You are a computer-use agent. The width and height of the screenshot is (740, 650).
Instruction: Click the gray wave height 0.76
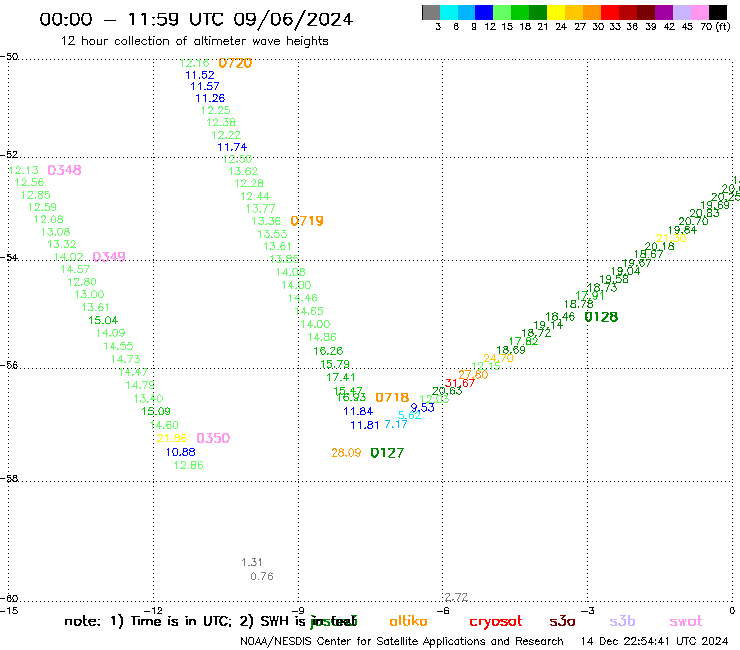click(262, 576)
